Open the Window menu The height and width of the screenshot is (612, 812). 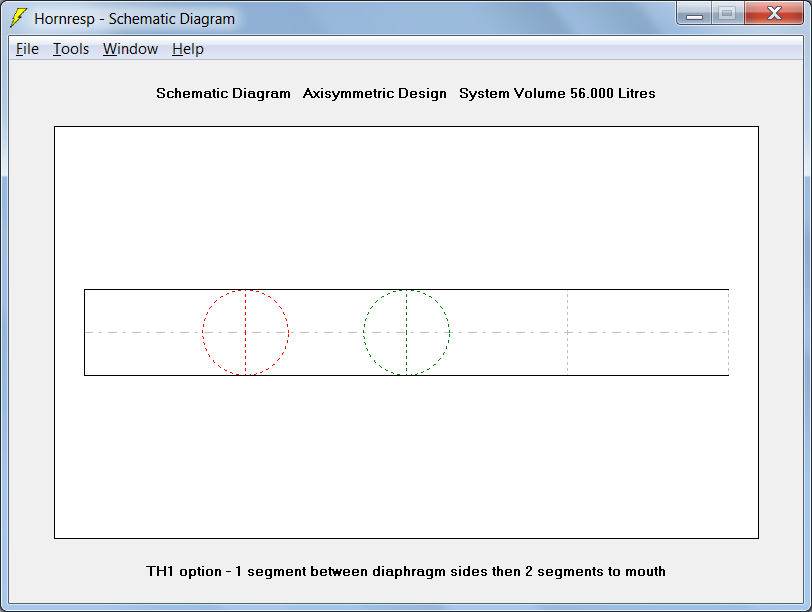[130, 49]
